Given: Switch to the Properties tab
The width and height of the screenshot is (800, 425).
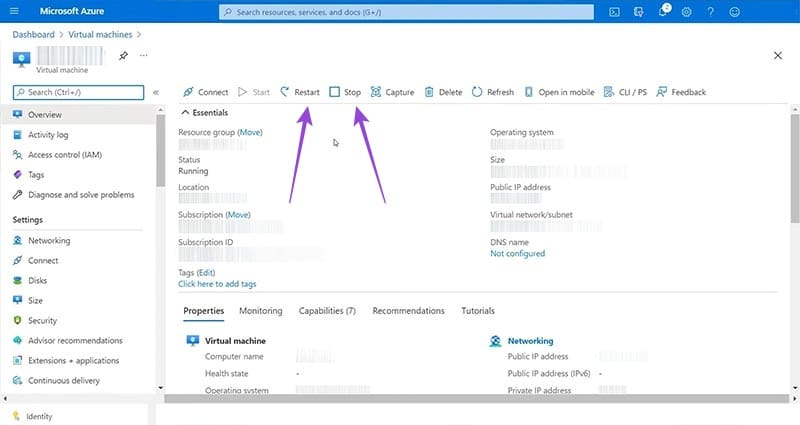Looking at the screenshot, I should [204, 311].
